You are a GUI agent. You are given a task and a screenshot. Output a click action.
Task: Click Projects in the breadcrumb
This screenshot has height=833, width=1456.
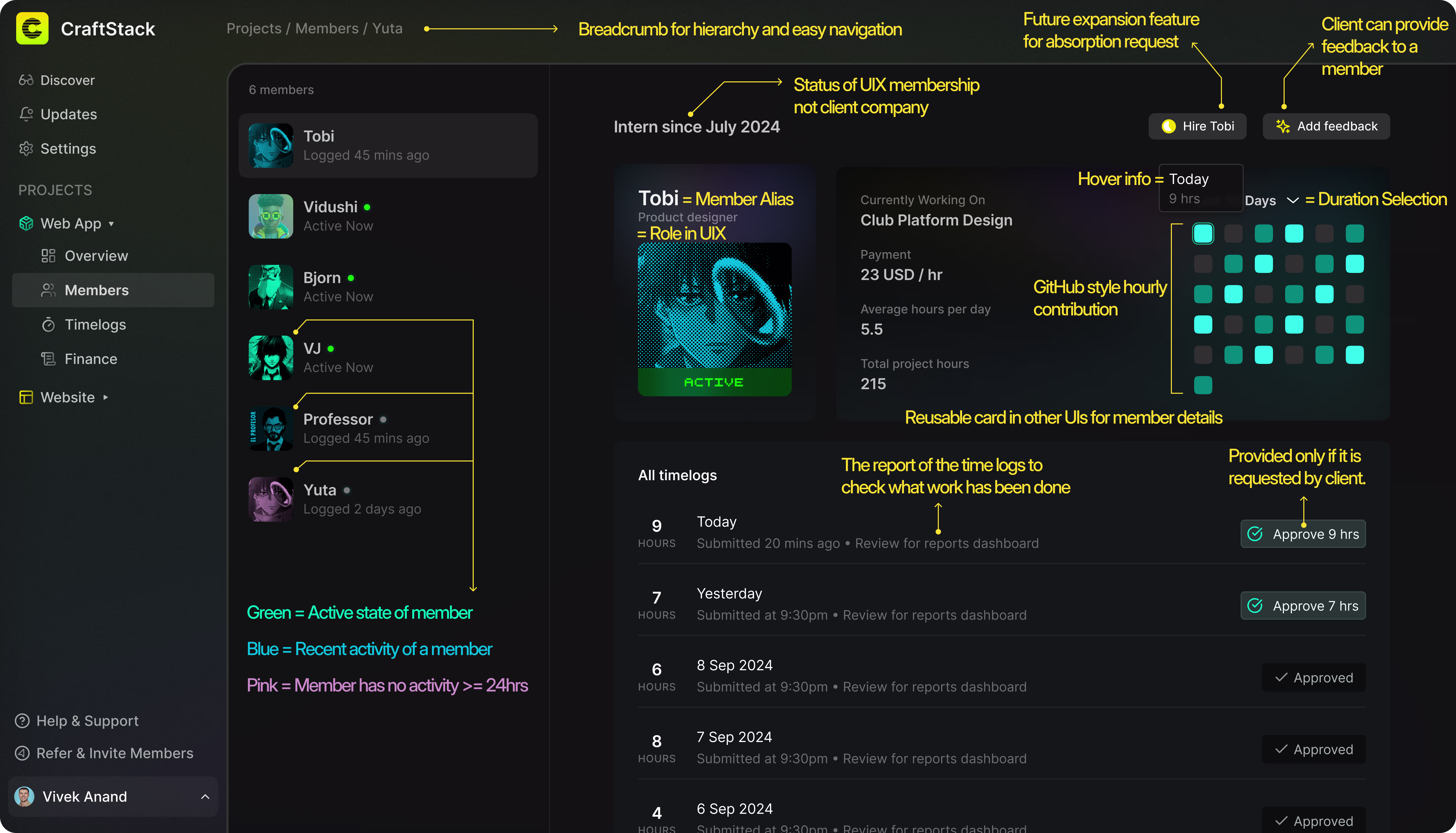click(254, 29)
